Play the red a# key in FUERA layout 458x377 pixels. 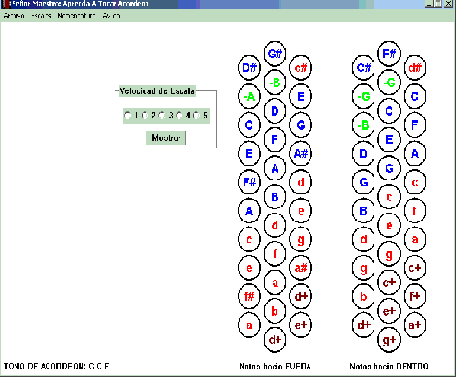click(301, 268)
